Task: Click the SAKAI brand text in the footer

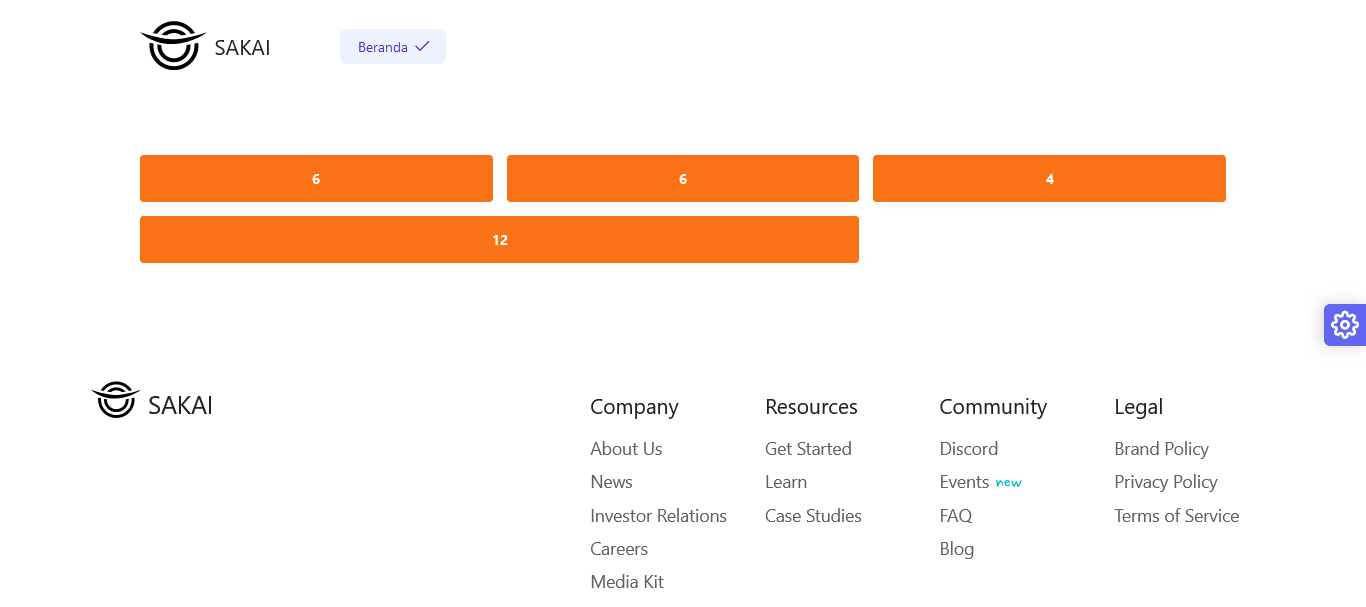Action: (180, 405)
